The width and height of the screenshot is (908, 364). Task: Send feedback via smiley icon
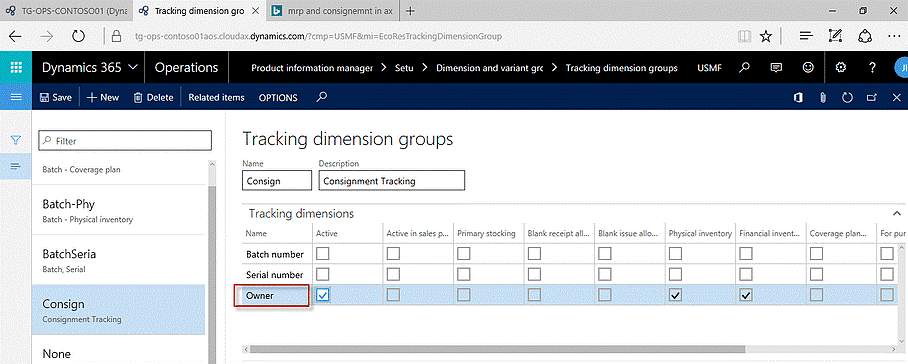[x=808, y=68]
